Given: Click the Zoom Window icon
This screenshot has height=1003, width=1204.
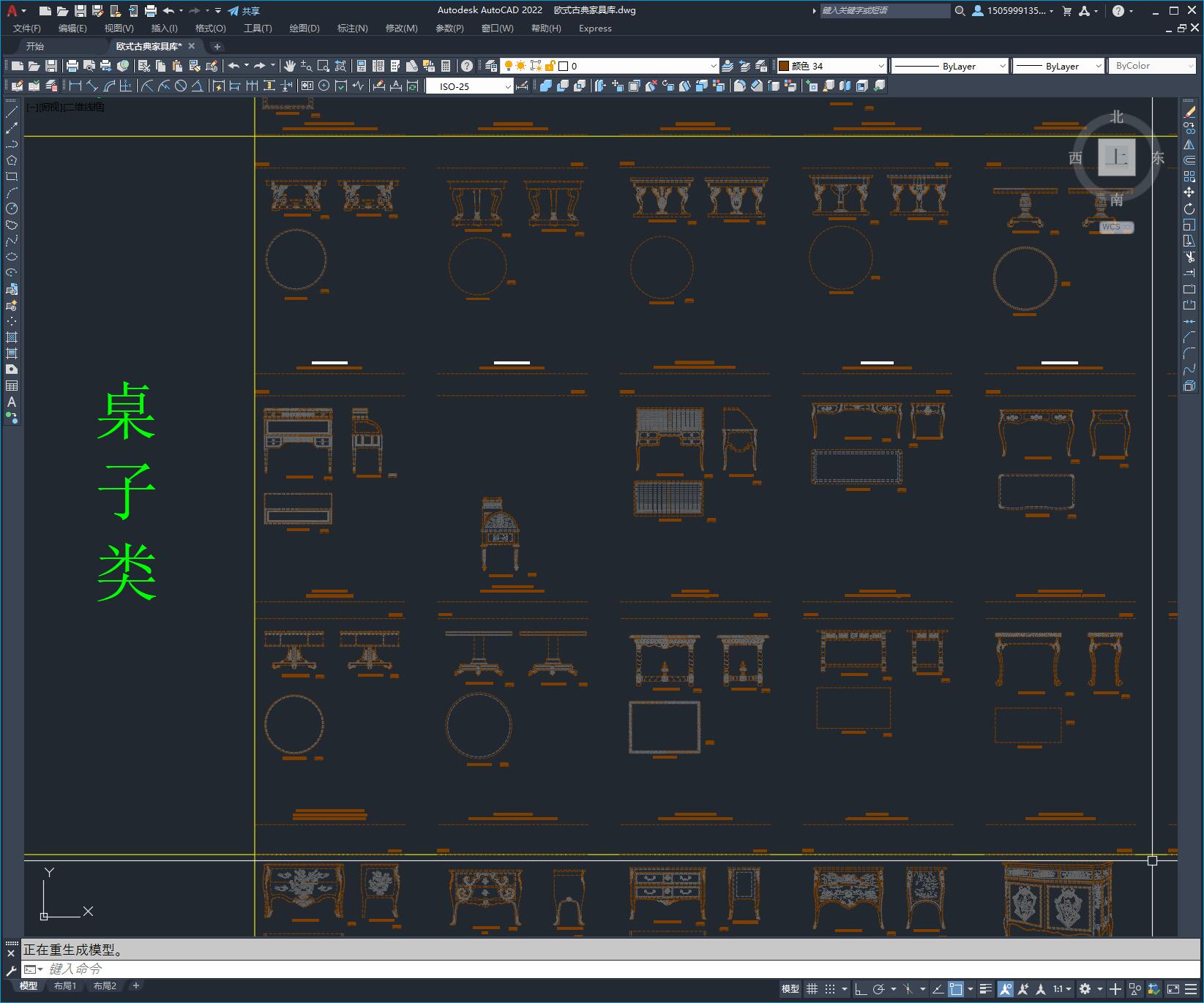Looking at the screenshot, I should [x=324, y=66].
